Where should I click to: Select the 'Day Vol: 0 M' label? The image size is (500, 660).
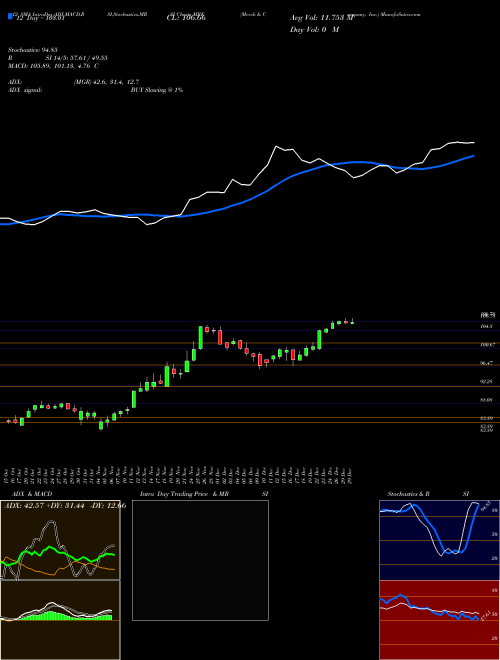314,29
